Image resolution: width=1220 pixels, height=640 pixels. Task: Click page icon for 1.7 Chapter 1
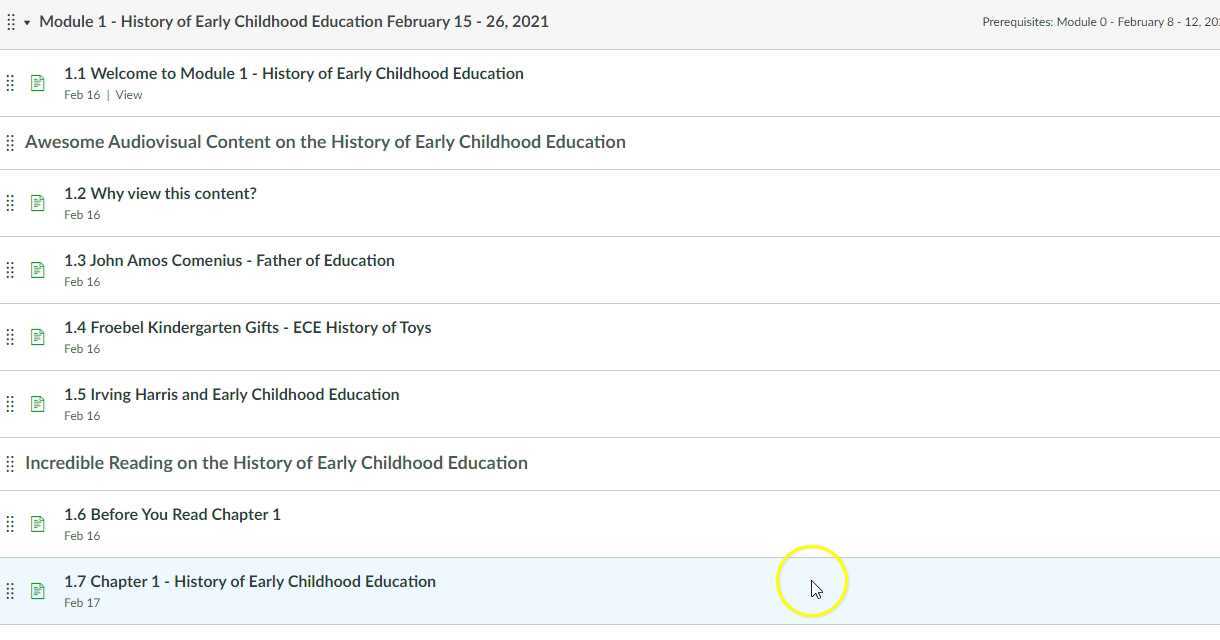pos(38,591)
